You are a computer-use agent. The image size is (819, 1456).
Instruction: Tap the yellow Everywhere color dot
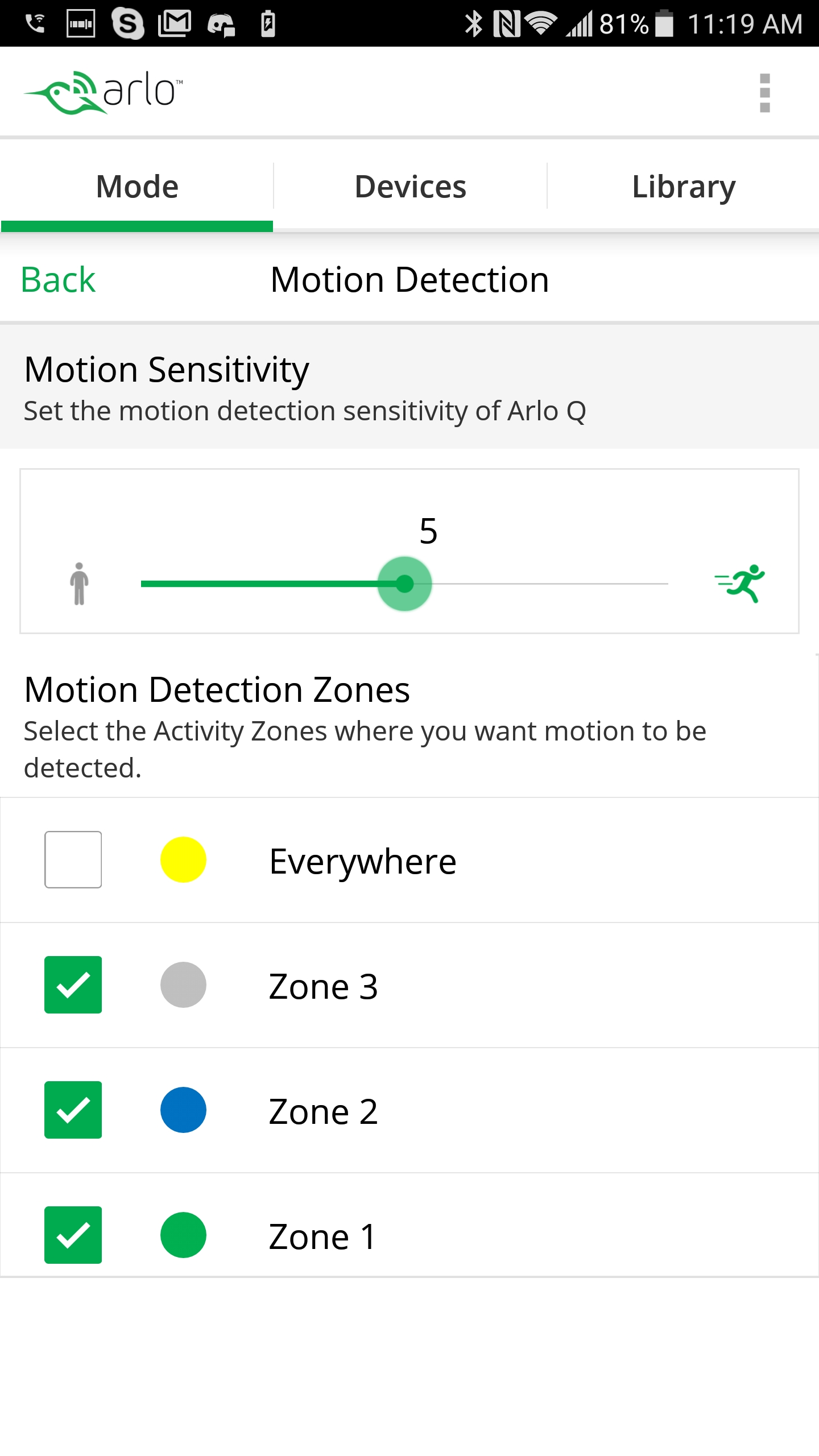[183, 859]
